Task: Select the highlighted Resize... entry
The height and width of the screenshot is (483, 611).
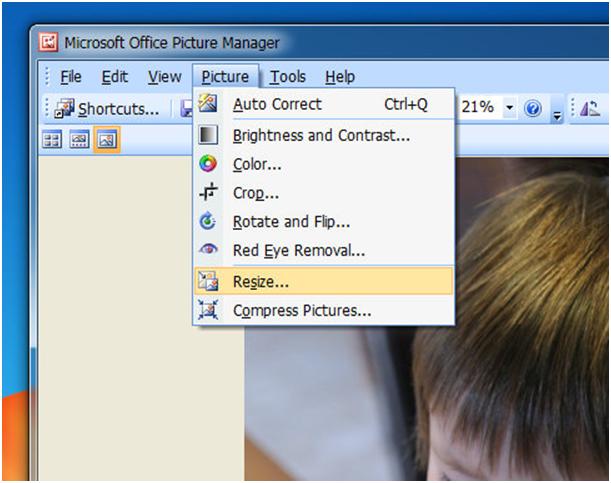Action: [x=324, y=281]
